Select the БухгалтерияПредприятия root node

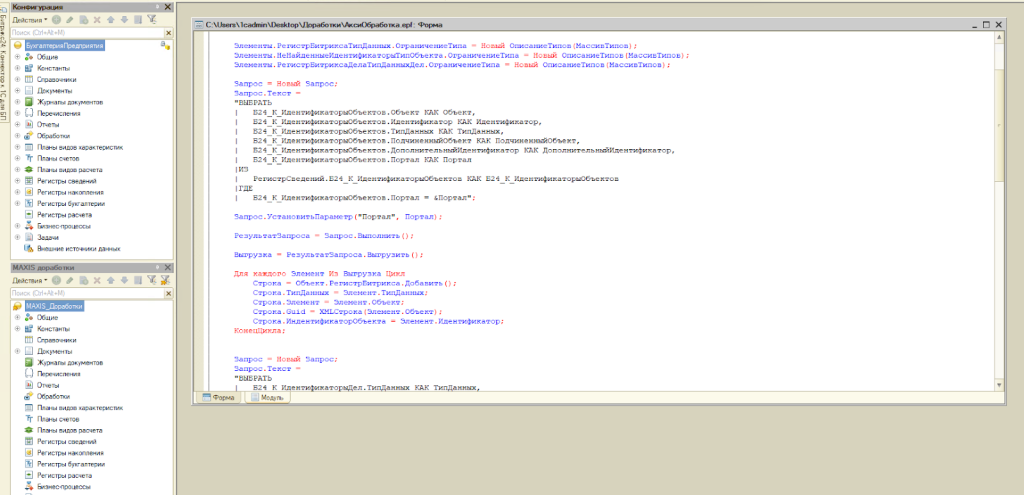point(65,45)
